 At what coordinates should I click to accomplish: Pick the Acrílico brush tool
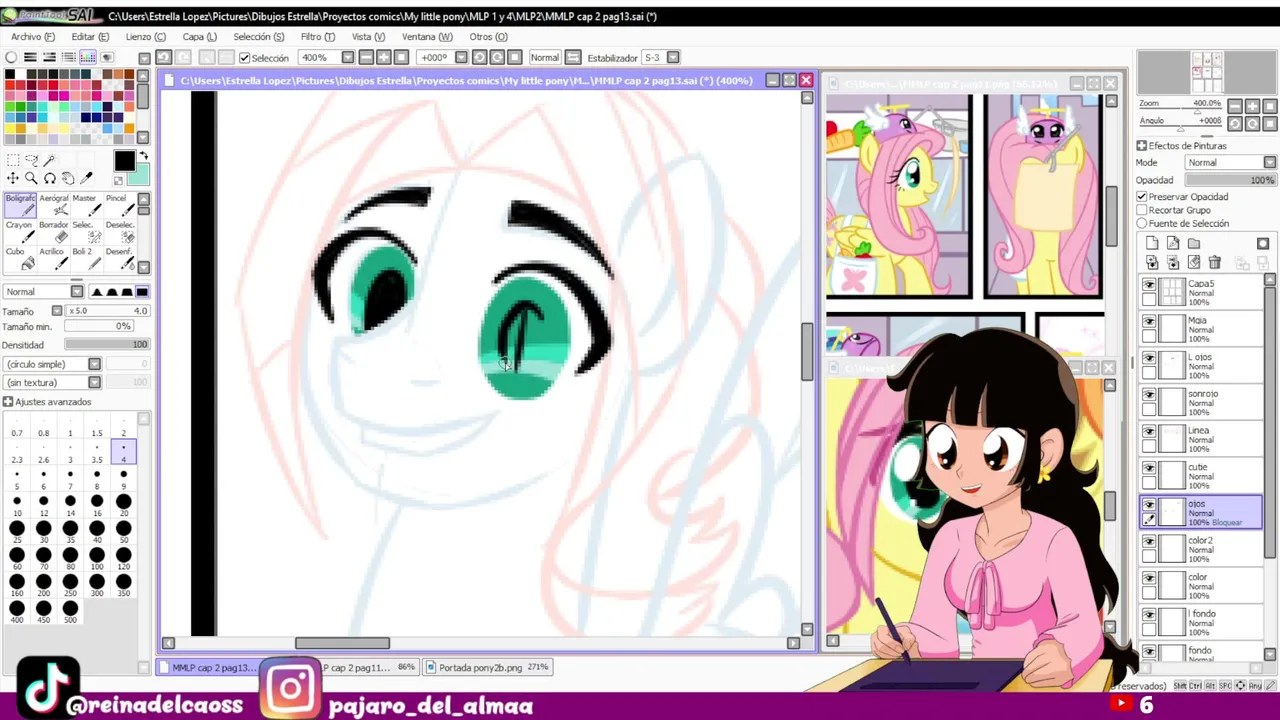pyautogui.click(x=54, y=259)
